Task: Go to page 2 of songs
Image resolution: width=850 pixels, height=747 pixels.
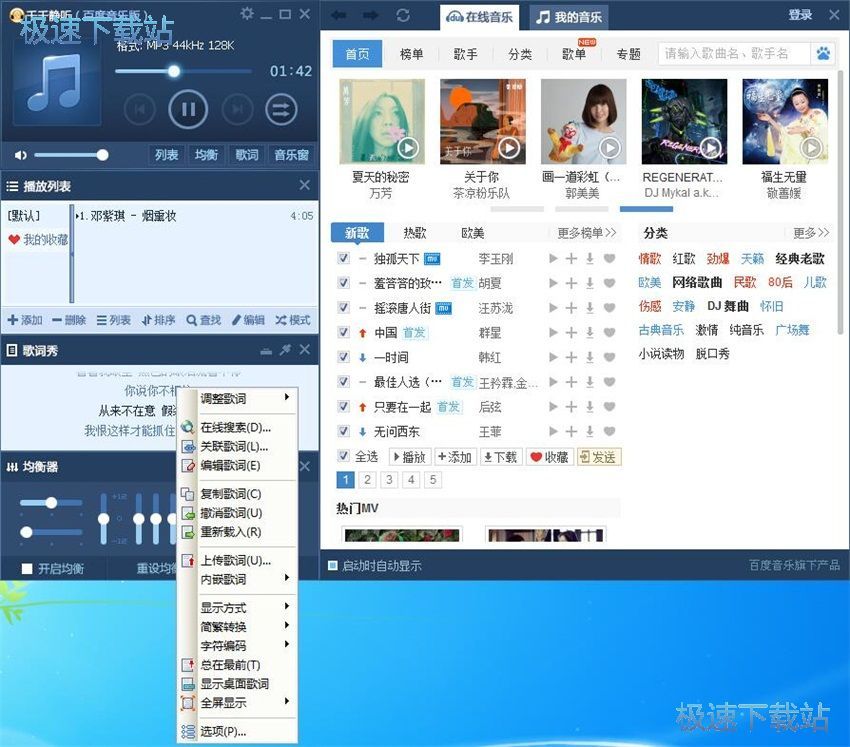Action: point(367,479)
